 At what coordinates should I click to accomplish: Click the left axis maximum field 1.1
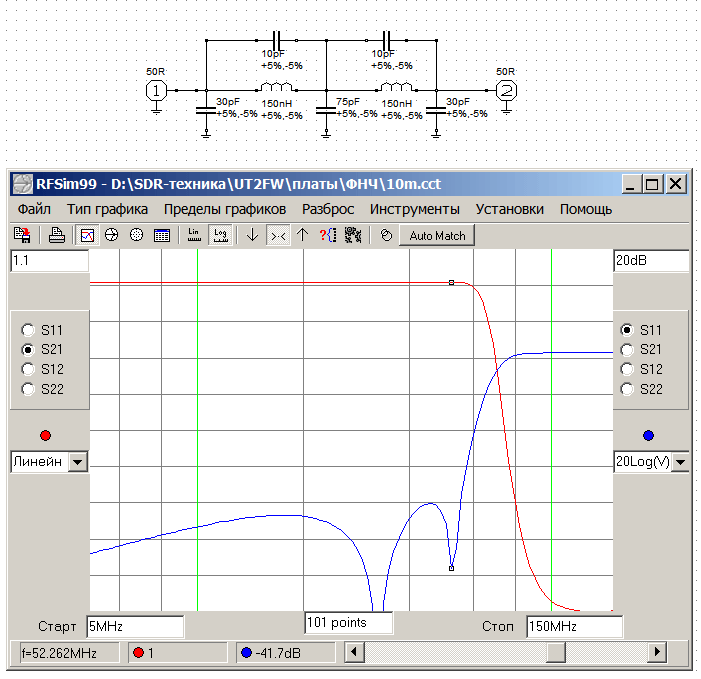pyautogui.click(x=50, y=261)
